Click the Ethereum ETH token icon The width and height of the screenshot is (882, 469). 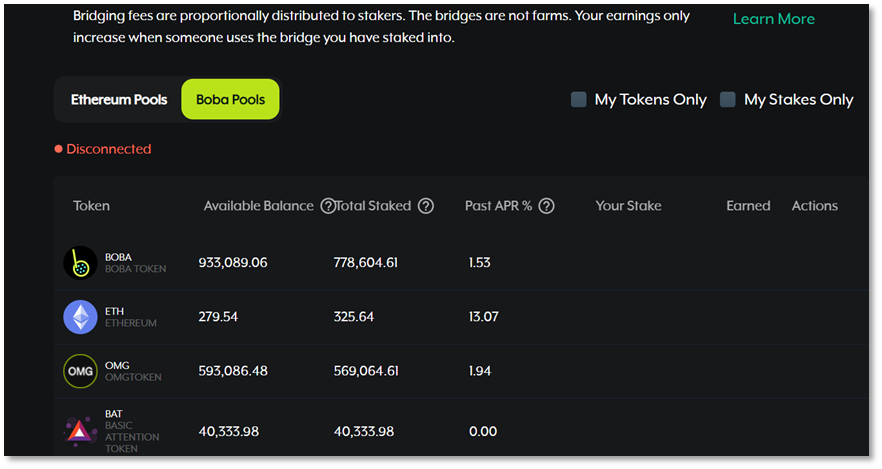(80, 317)
